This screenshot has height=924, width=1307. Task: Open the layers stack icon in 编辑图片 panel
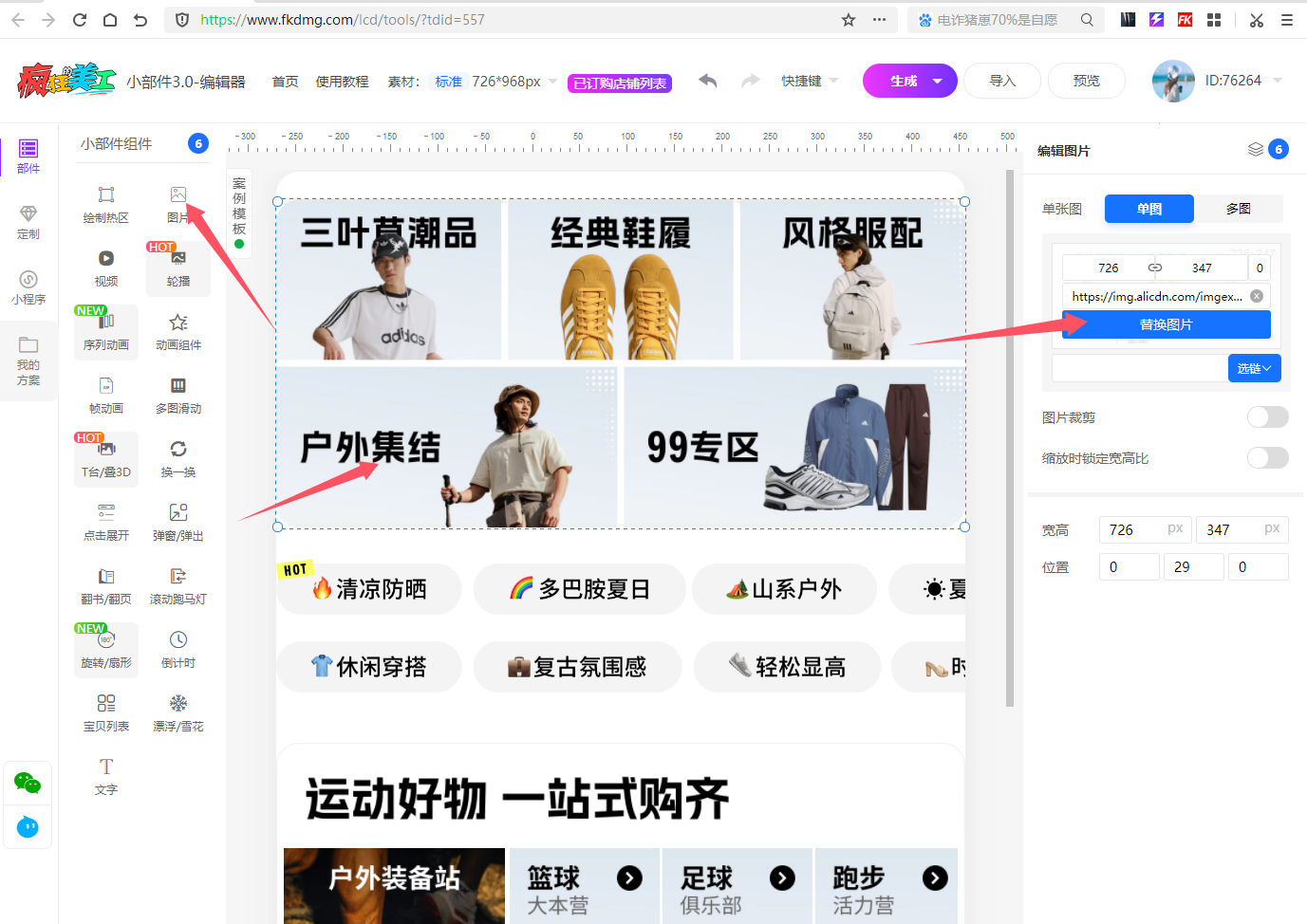tap(1256, 149)
